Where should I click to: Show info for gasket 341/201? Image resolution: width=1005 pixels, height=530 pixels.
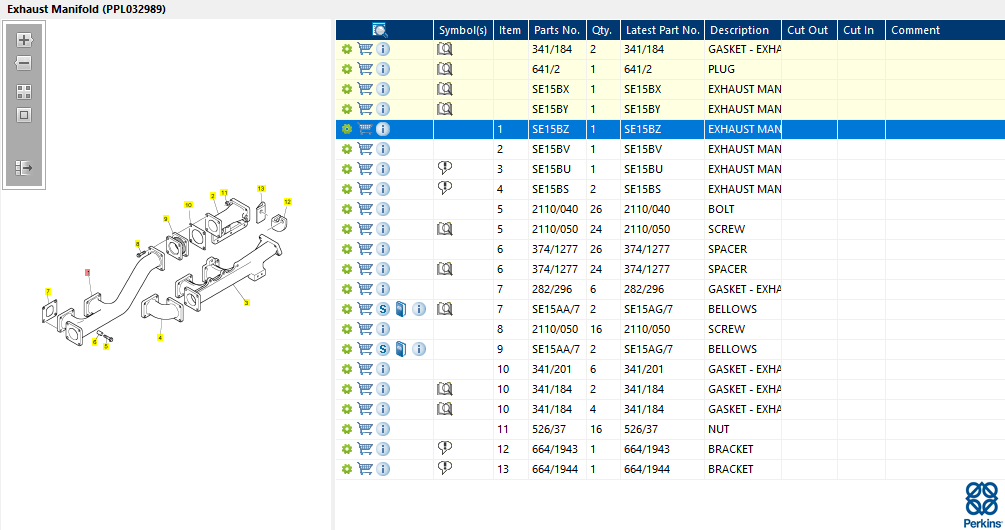tap(383, 369)
